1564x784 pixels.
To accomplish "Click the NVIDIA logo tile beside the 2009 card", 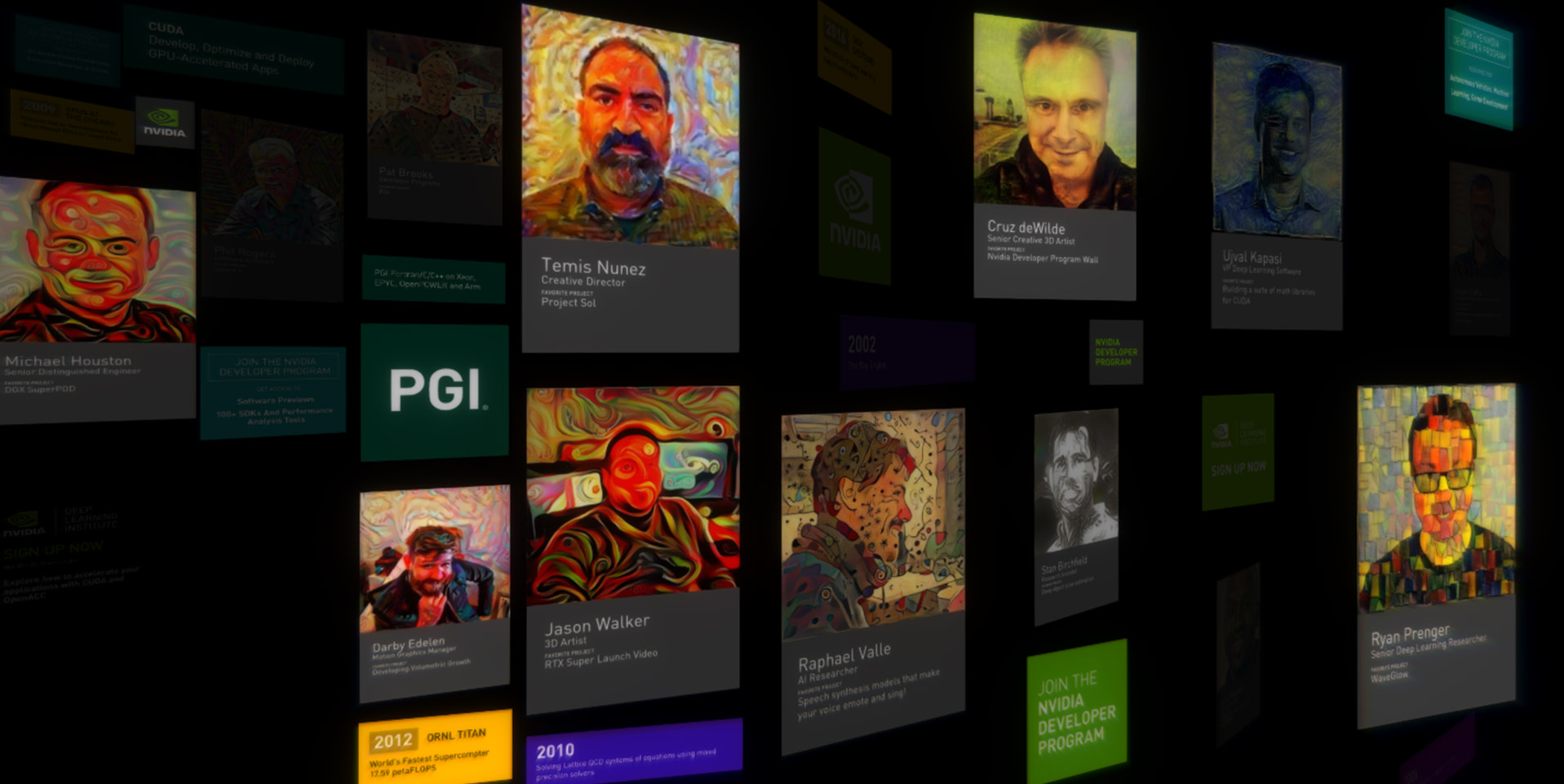I will 165,123.
